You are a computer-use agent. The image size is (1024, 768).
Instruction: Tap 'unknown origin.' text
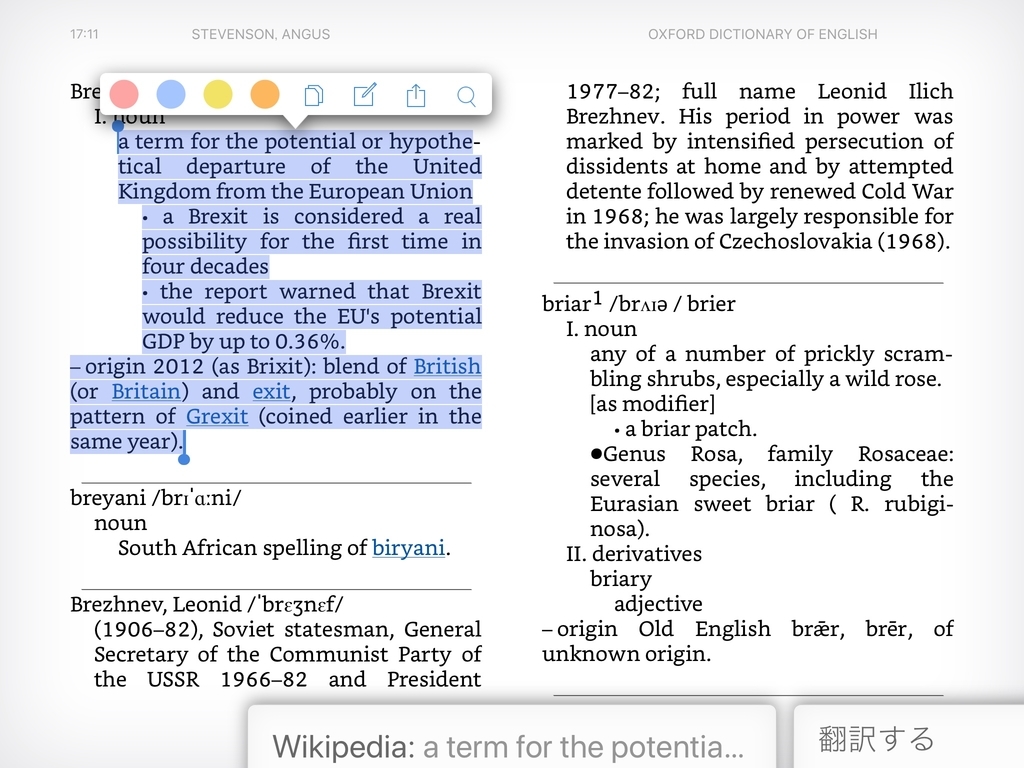point(626,654)
